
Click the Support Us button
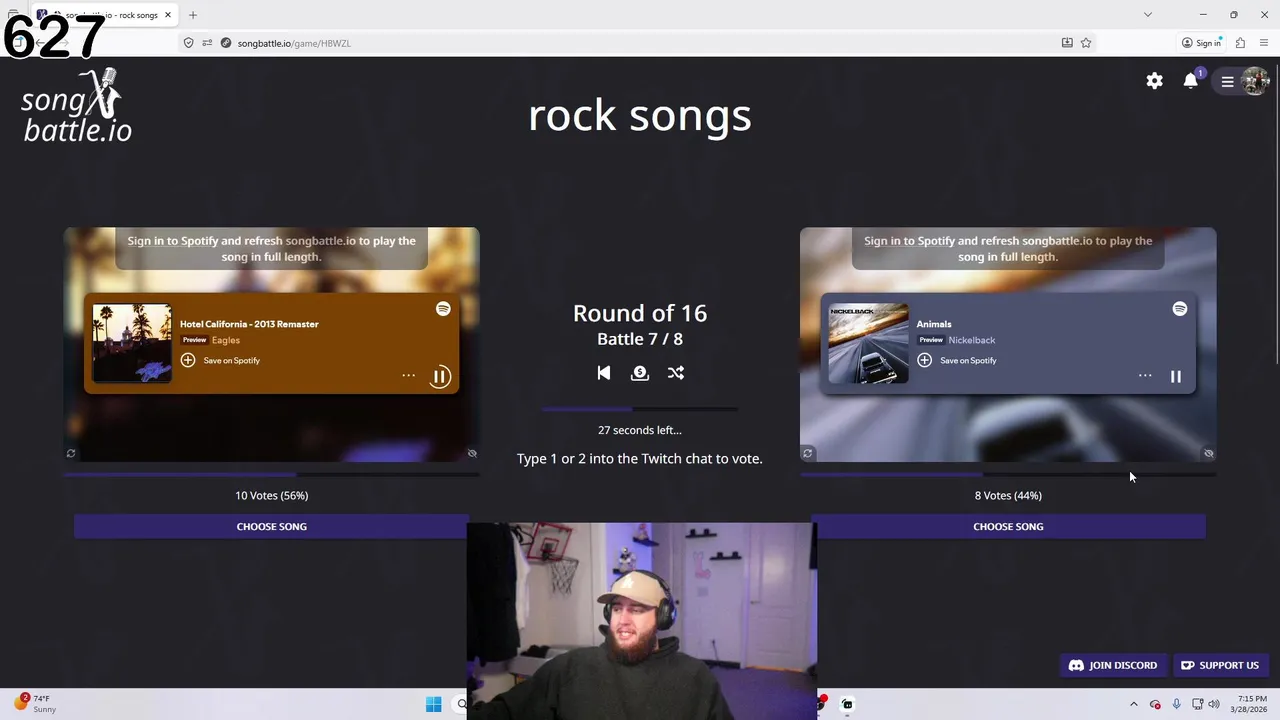pos(1220,665)
